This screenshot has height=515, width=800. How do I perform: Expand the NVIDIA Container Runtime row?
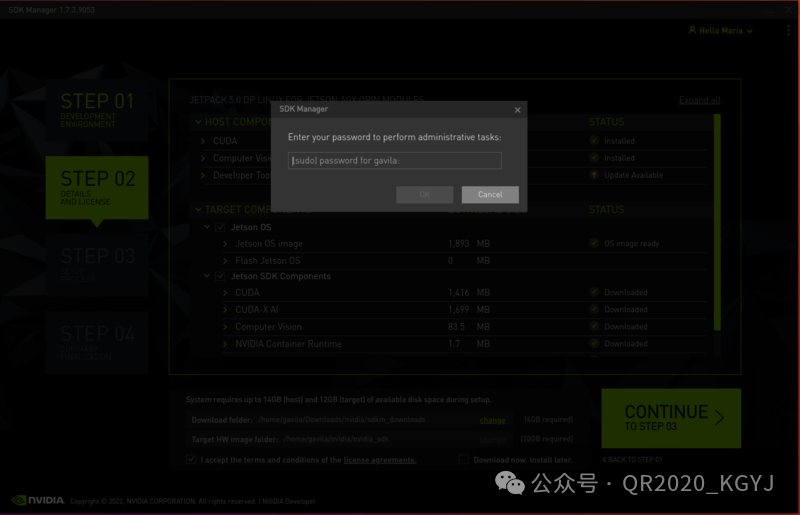click(x=225, y=344)
